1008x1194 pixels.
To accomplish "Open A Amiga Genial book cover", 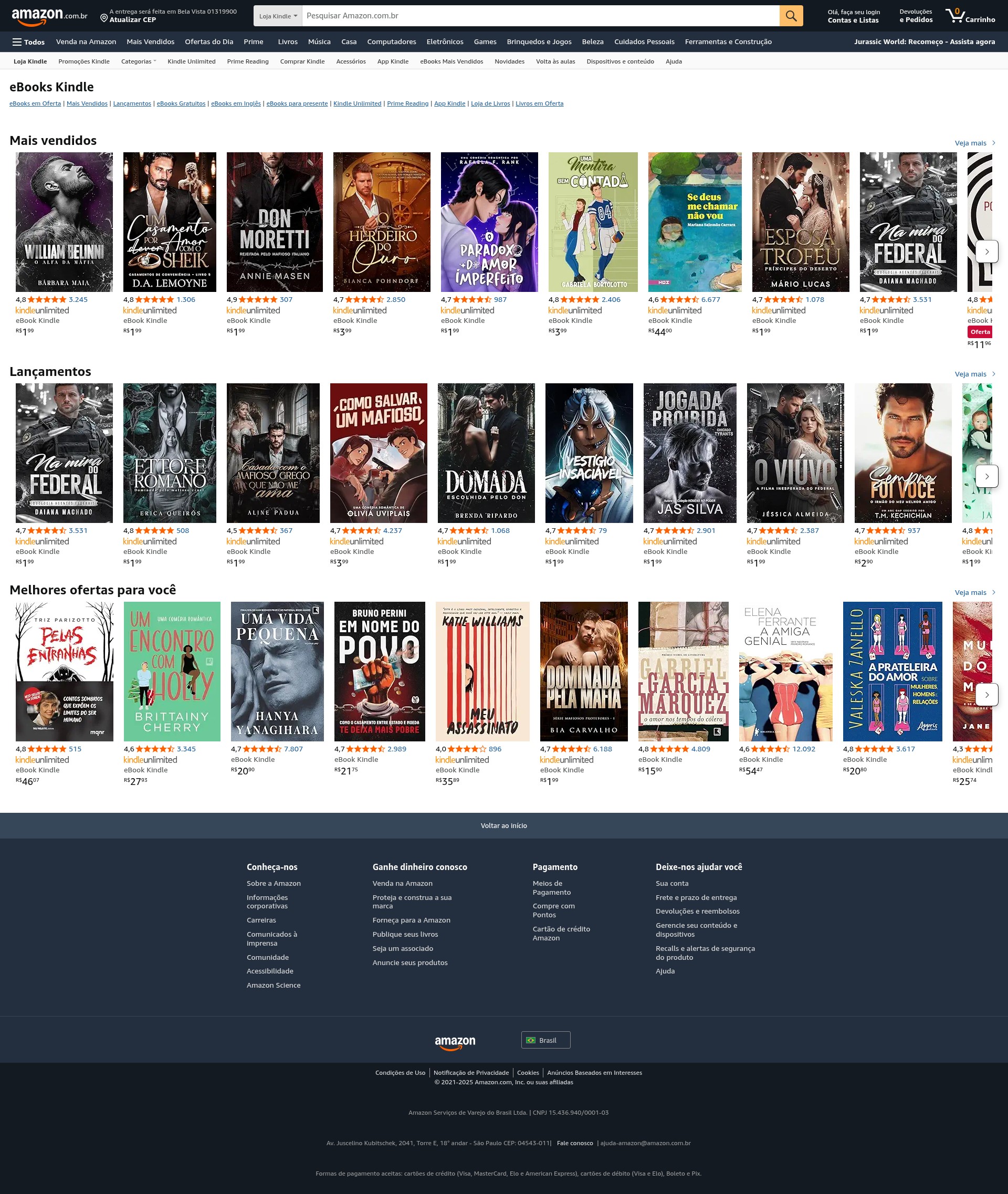I will [x=786, y=671].
